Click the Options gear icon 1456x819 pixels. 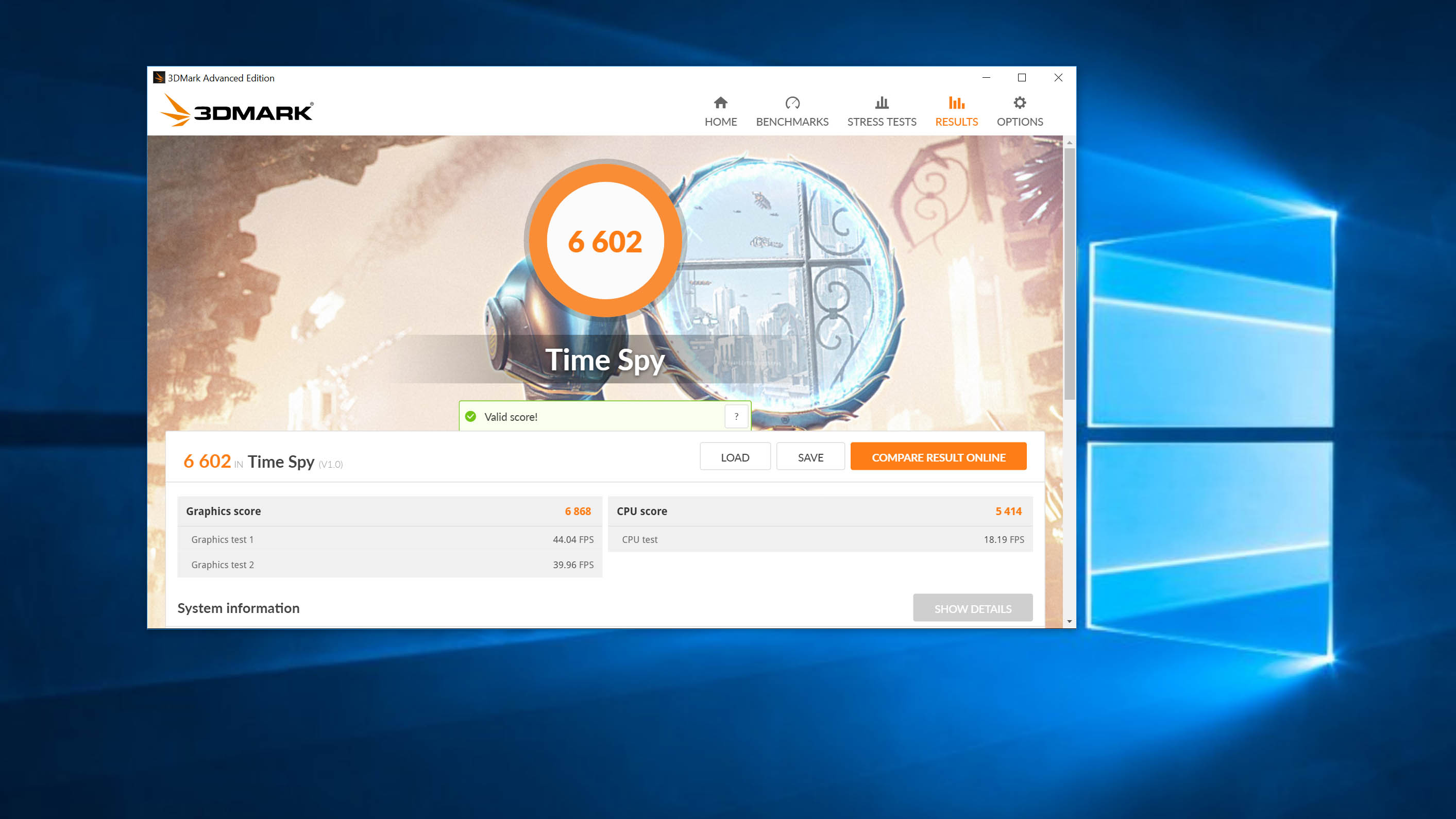pos(1020,103)
